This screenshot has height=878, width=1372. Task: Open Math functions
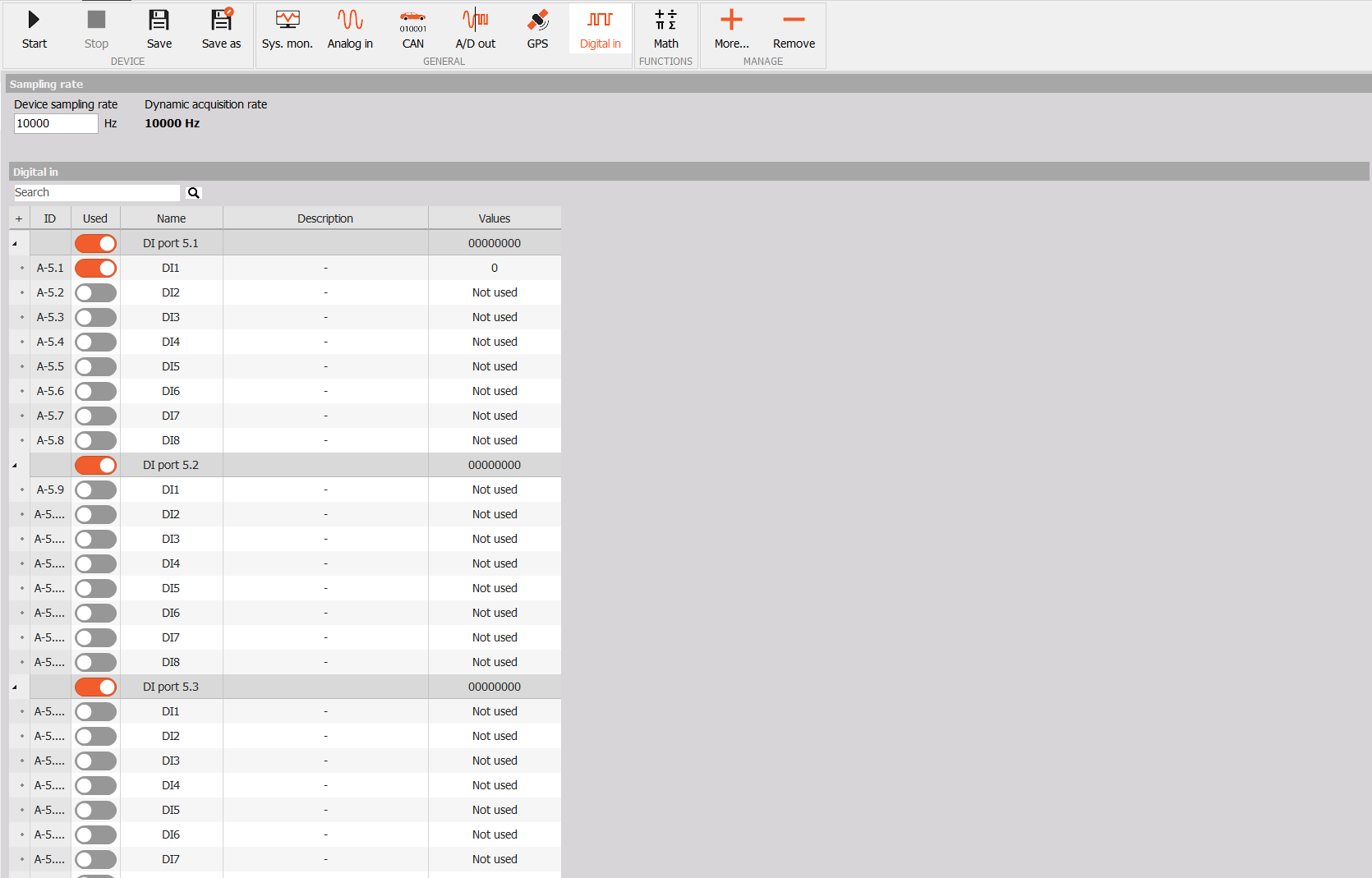pos(666,30)
